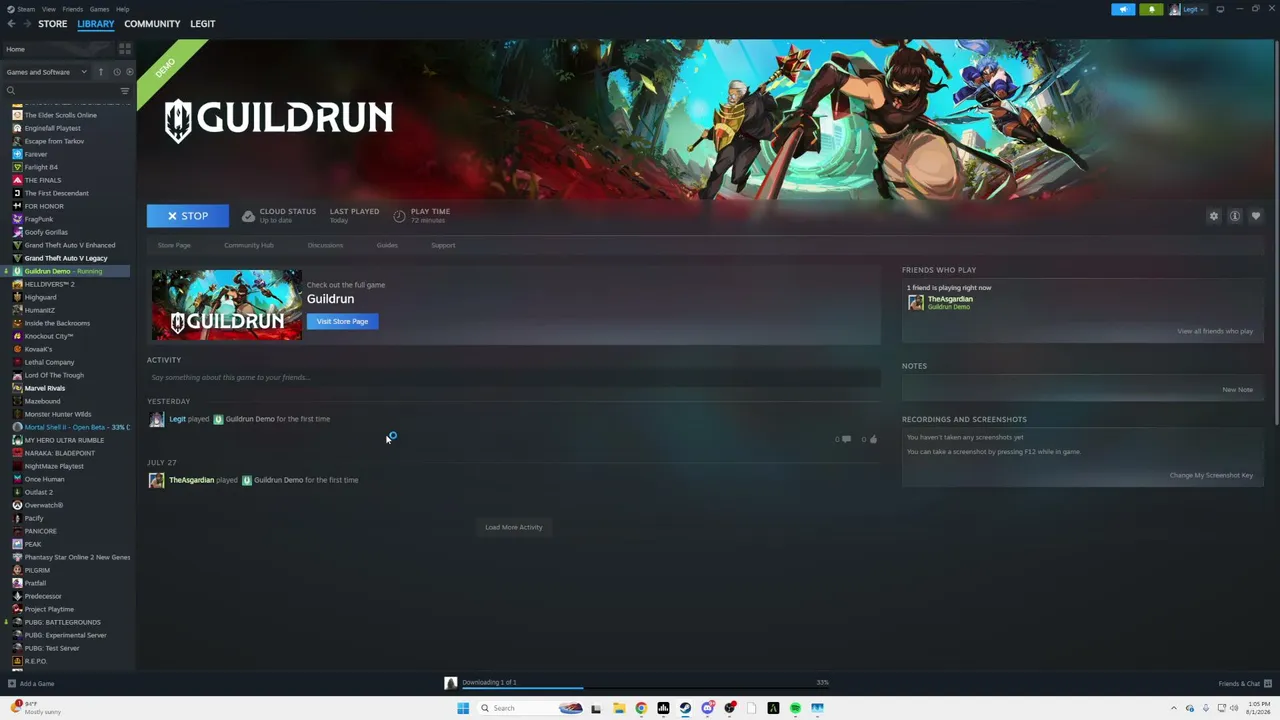Show hidden system tray icons chevron
Image resolution: width=1280 pixels, height=720 pixels.
pos(1176,708)
